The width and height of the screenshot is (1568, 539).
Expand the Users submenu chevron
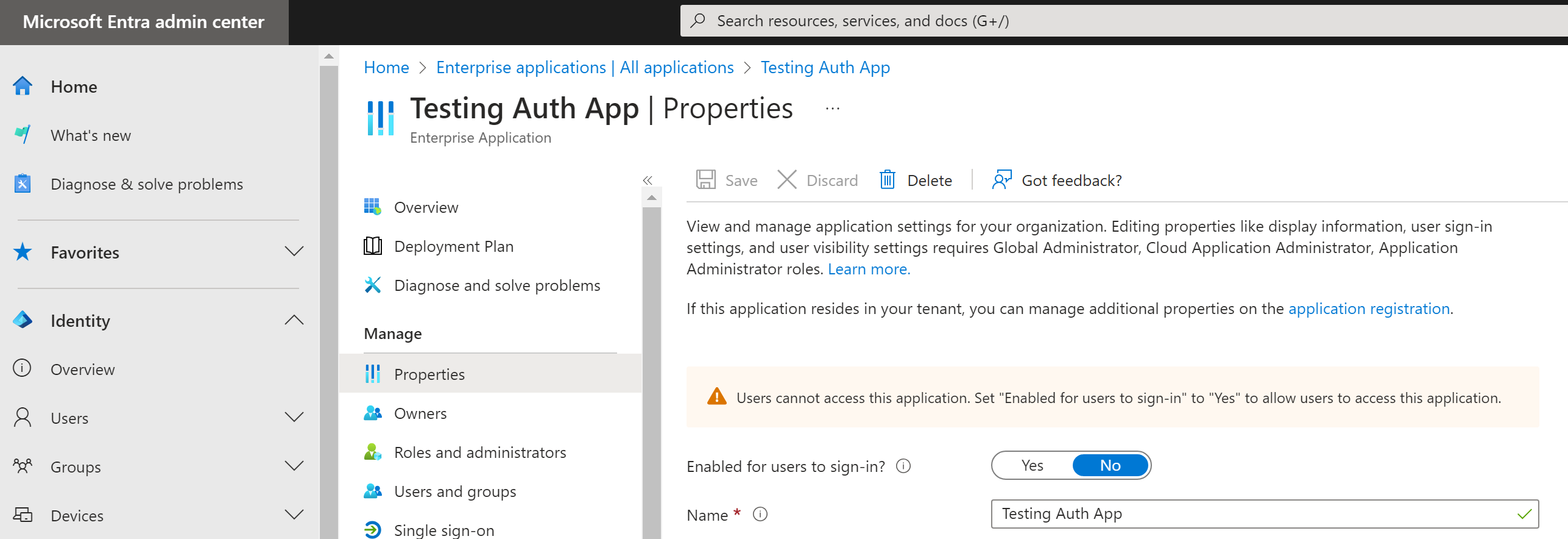coord(294,418)
